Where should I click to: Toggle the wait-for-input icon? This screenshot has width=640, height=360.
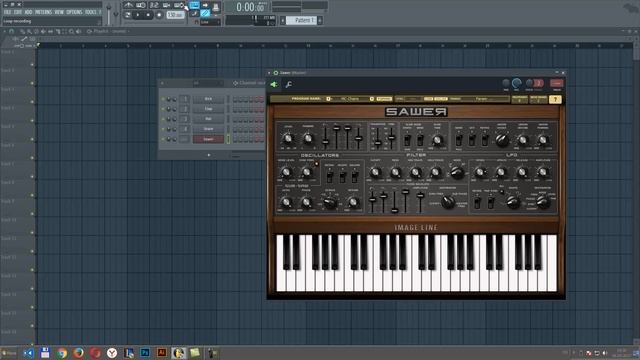[x=141, y=5]
